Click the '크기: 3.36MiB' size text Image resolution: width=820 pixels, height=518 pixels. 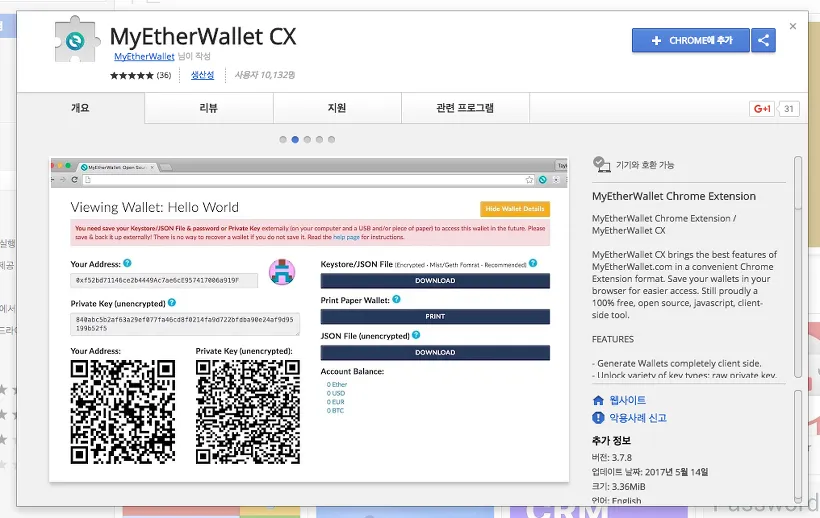(619, 487)
